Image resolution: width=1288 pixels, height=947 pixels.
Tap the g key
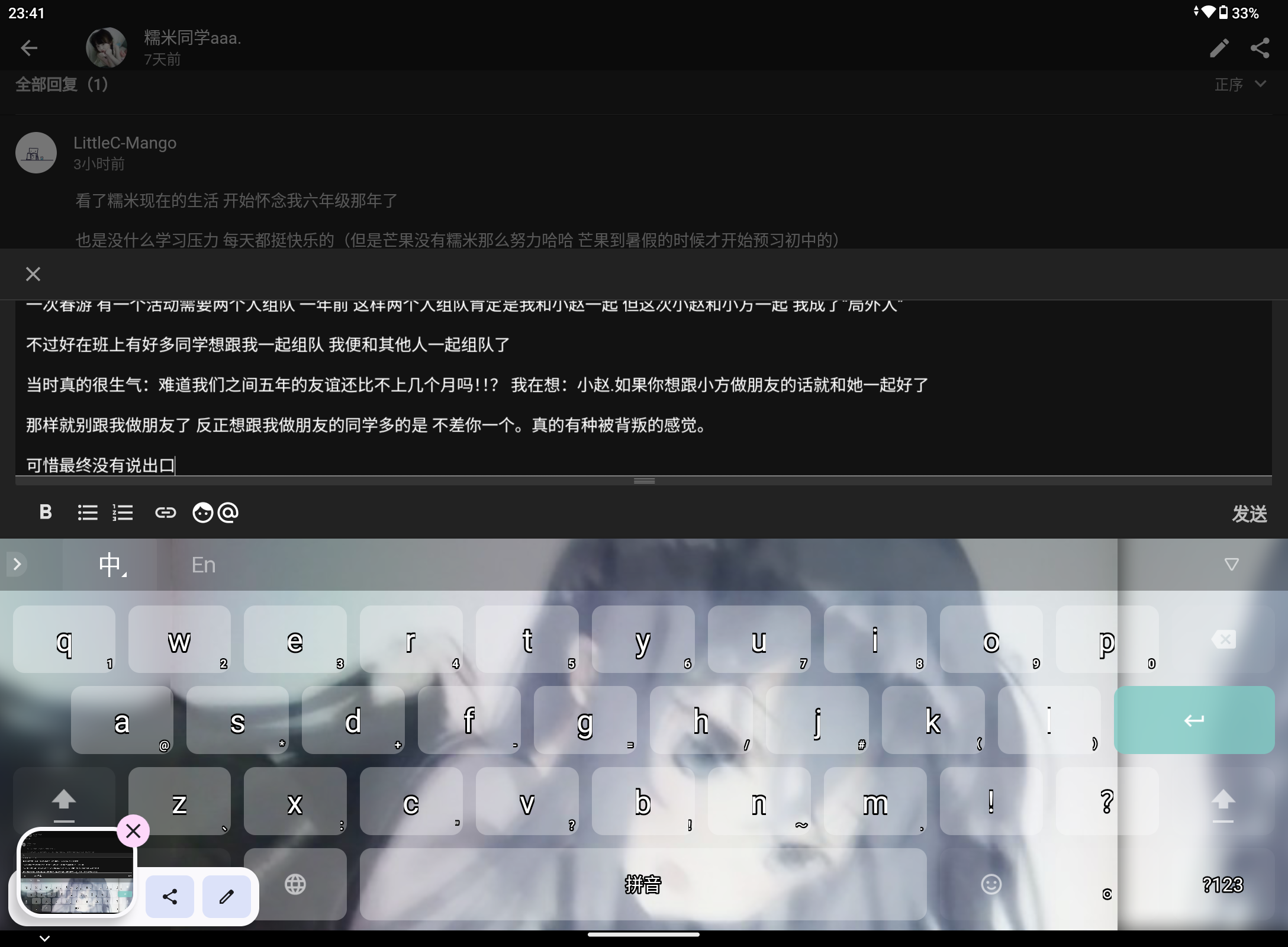click(585, 720)
